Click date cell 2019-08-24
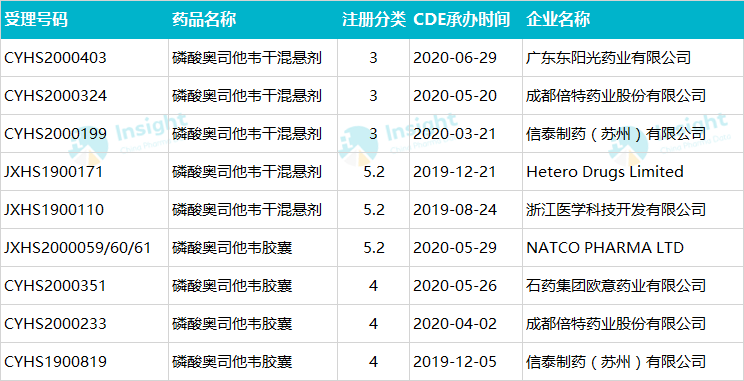The width and height of the screenshot is (744, 381). click(x=455, y=210)
